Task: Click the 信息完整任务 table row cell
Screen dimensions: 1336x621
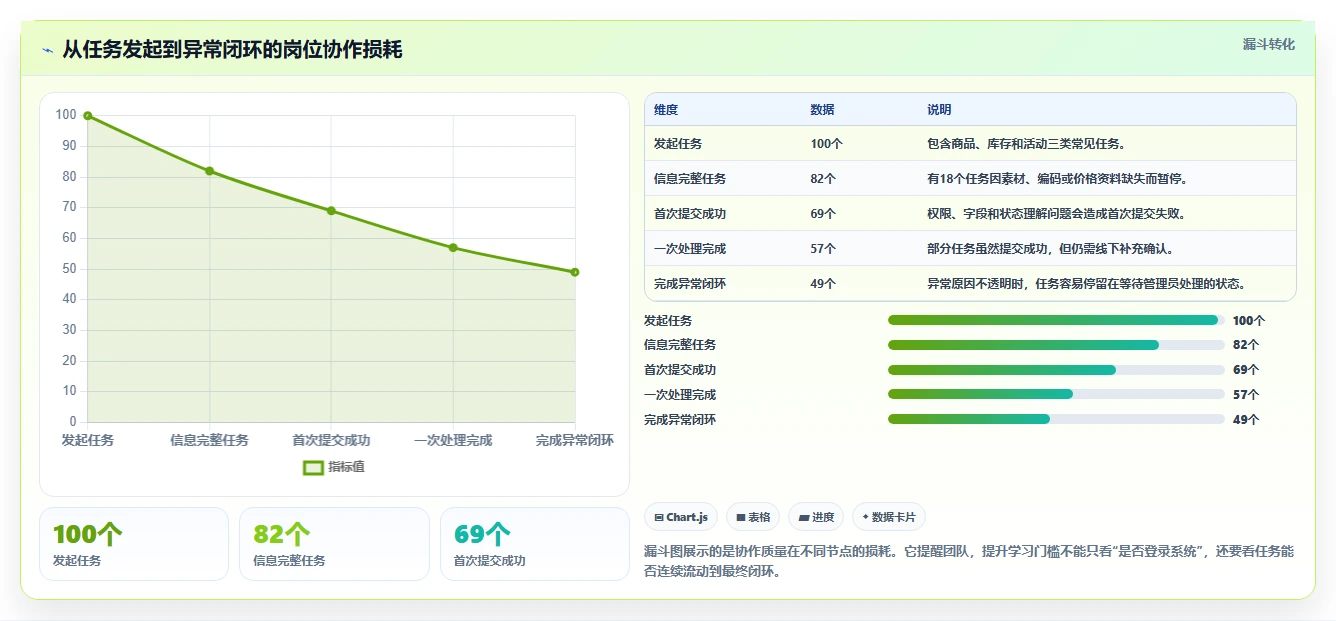Action: [x=690, y=179]
